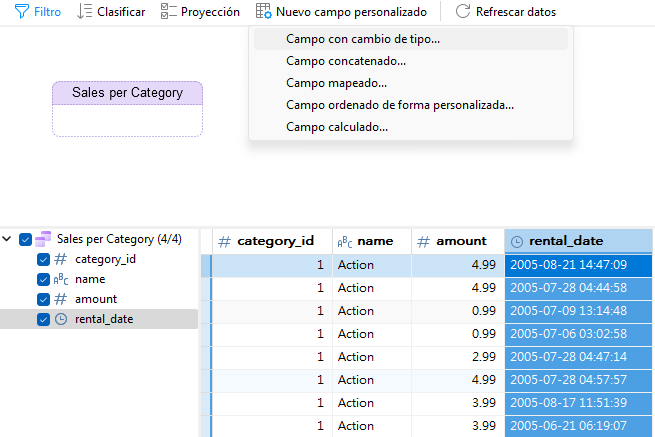This screenshot has width=655, height=437.
Task: Click the clock icon in rental_date column header
Action: [517, 242]
